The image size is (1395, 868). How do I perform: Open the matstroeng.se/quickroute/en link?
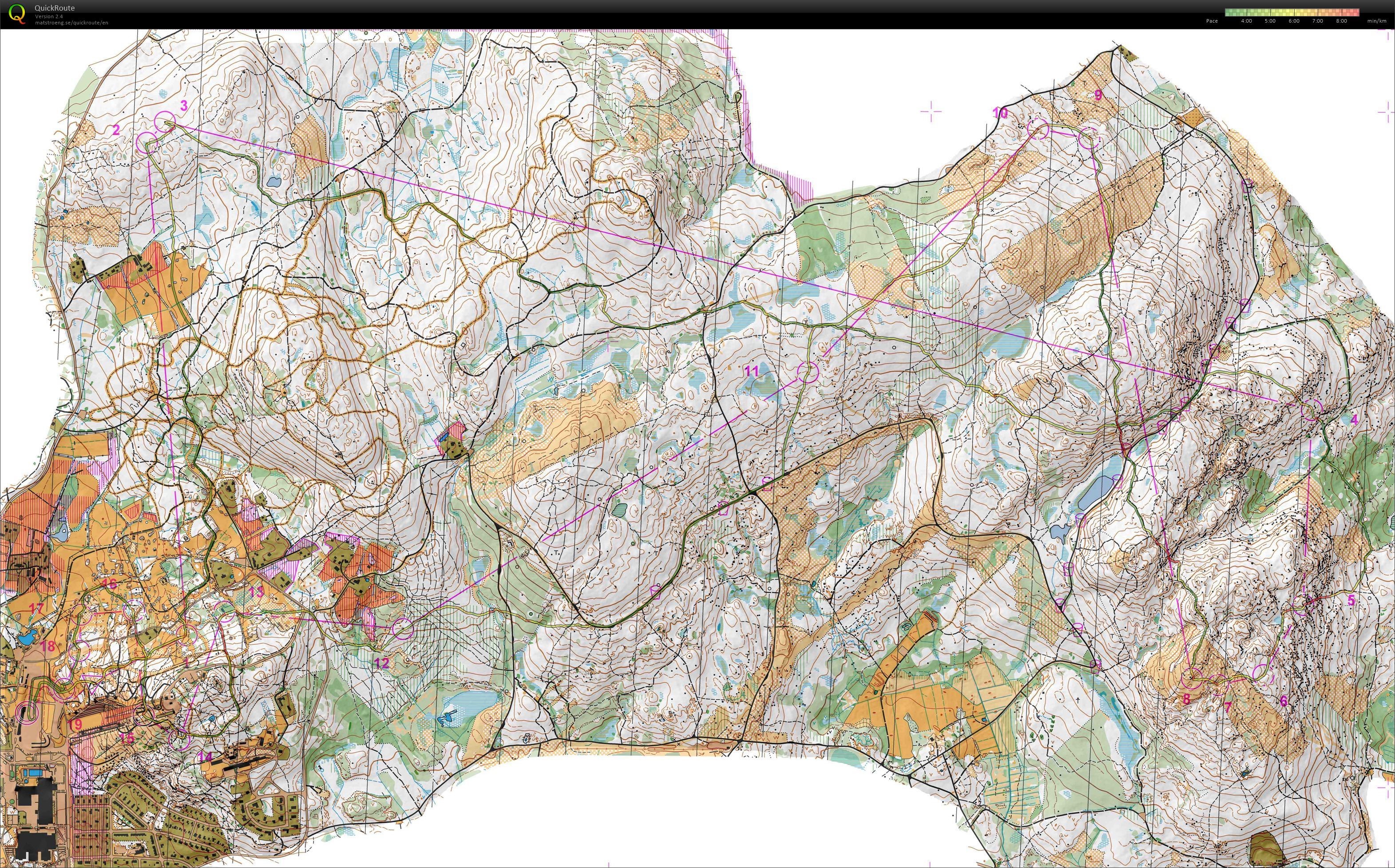coord(71,23)
